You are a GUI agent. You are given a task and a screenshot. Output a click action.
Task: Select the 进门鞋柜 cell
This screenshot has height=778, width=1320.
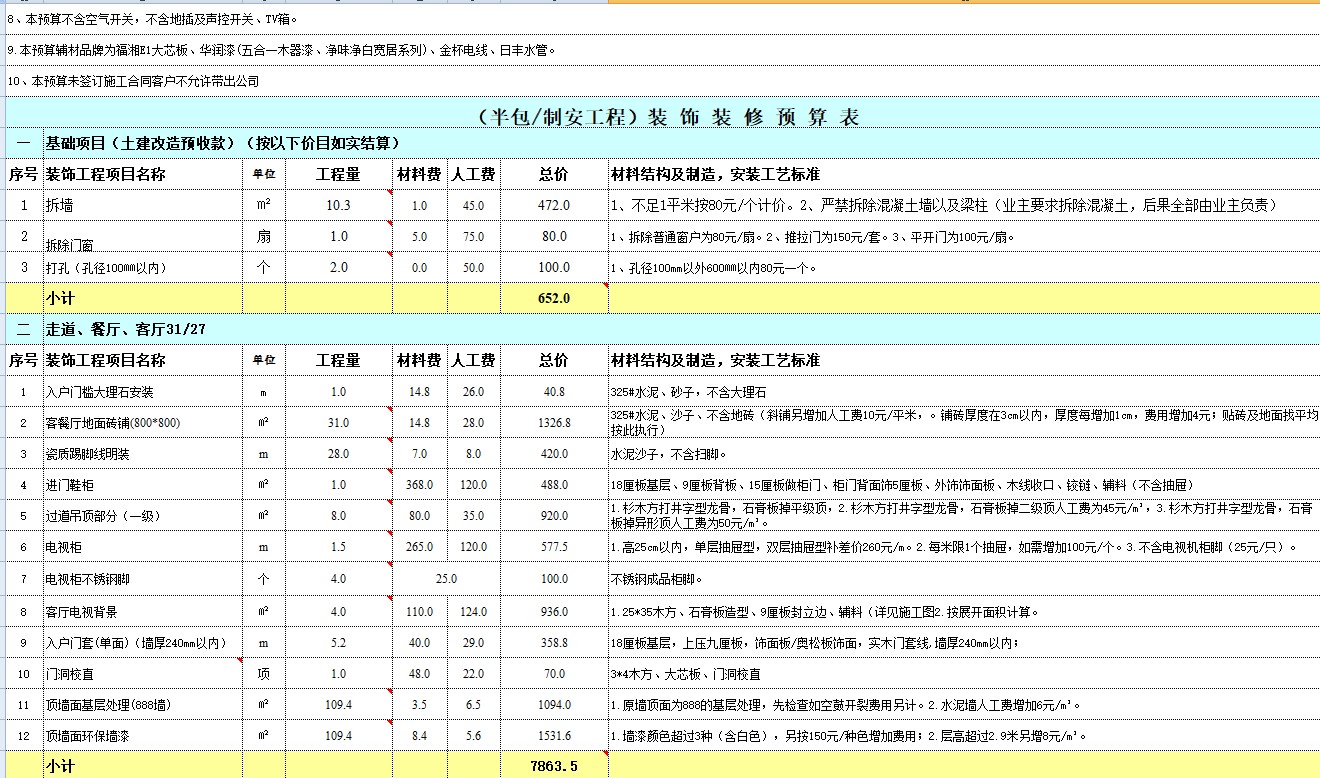tap(143, 485)
